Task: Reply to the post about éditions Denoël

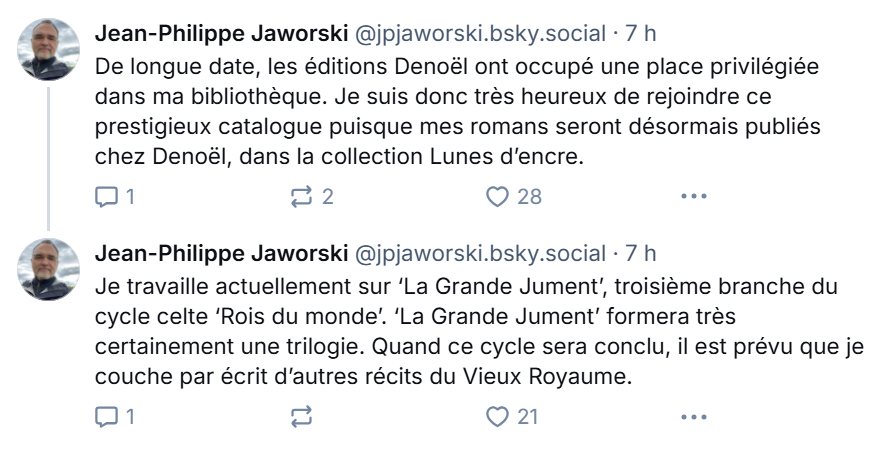Action: (107, 197)
